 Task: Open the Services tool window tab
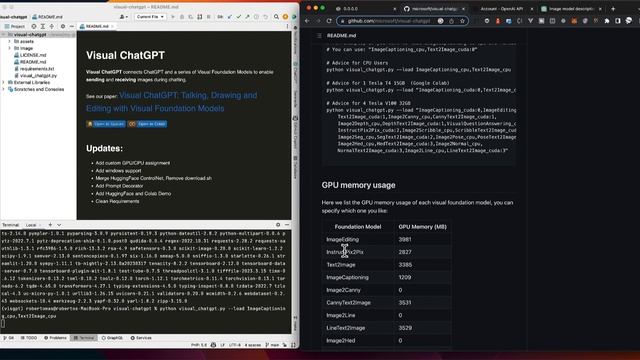141,338
